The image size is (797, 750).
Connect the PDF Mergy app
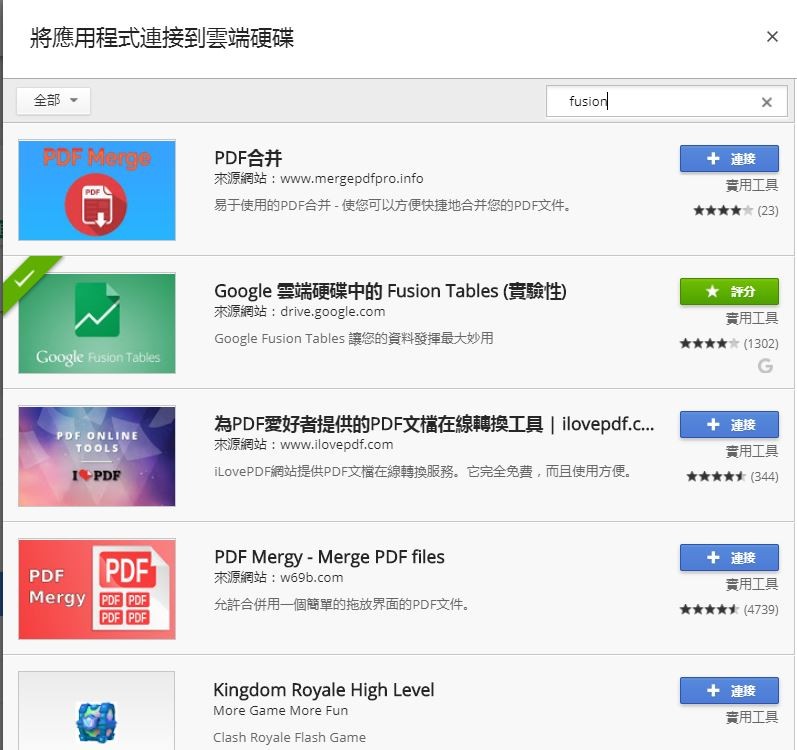click(x=729, y=557)
